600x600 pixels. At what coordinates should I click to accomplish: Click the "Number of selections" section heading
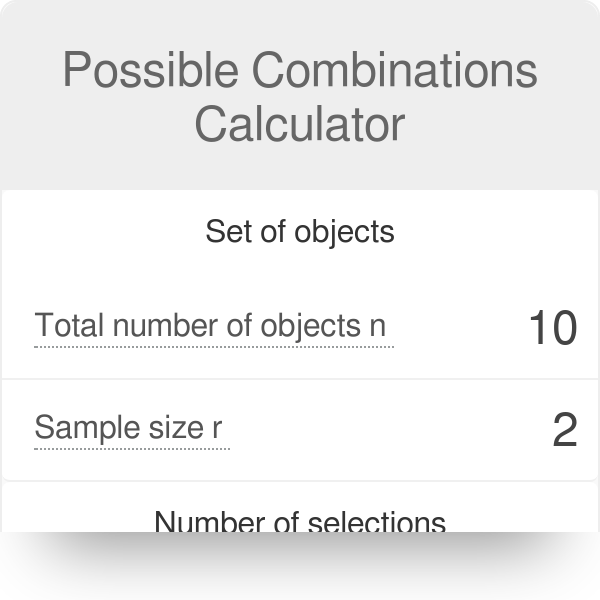pyautogui.click(x=300, y=521)
